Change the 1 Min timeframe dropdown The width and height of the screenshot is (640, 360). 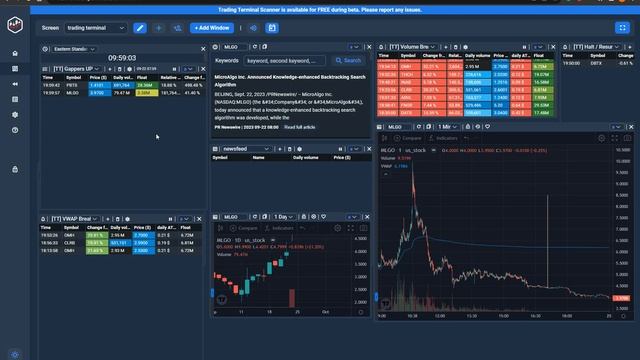[x=447, y=127]
